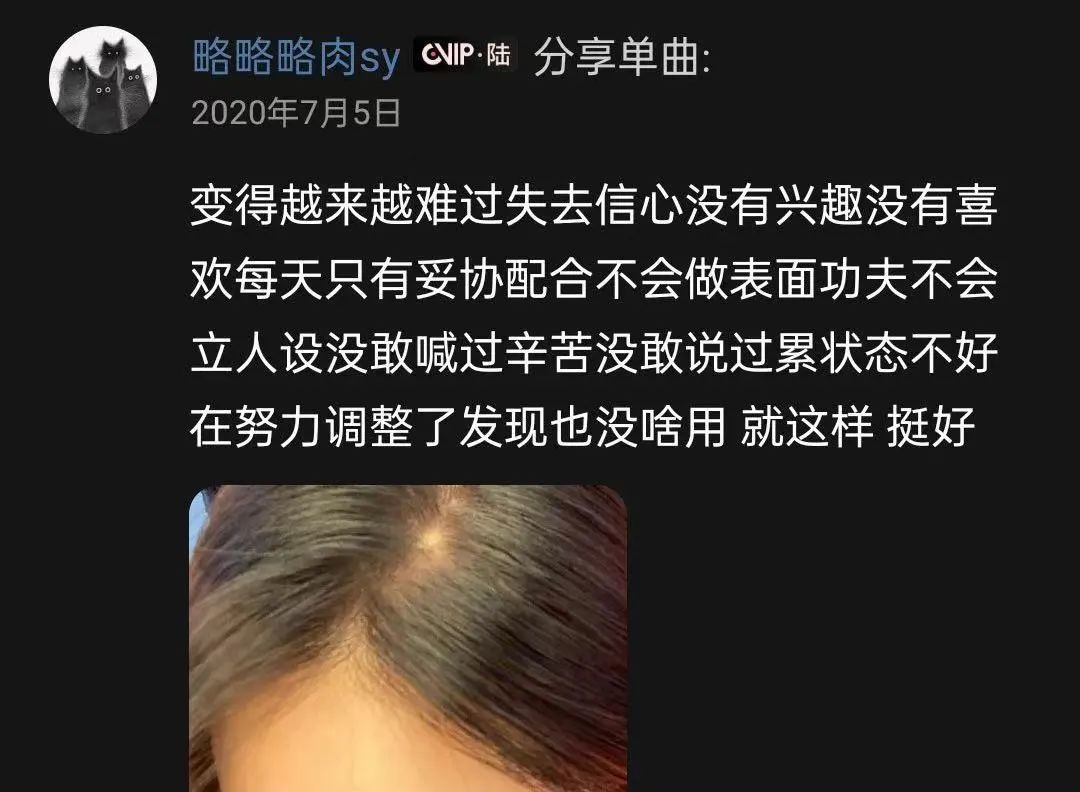The height and width of the screenshot is (792, 1080).
Task: Select the 分享单曲: label
Action: (x=621, y=56)
